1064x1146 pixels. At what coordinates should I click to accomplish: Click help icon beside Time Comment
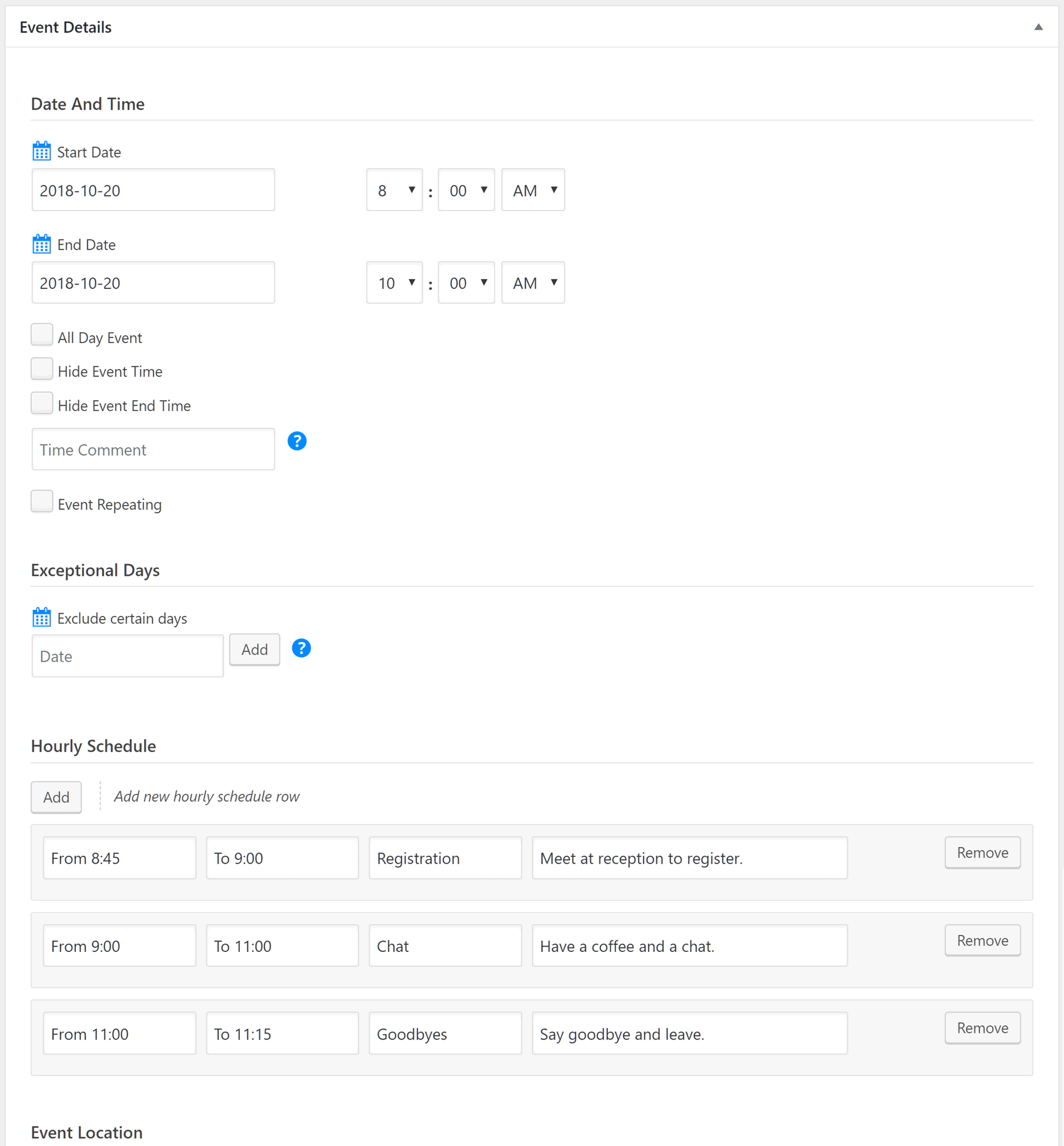click(296, 441)
